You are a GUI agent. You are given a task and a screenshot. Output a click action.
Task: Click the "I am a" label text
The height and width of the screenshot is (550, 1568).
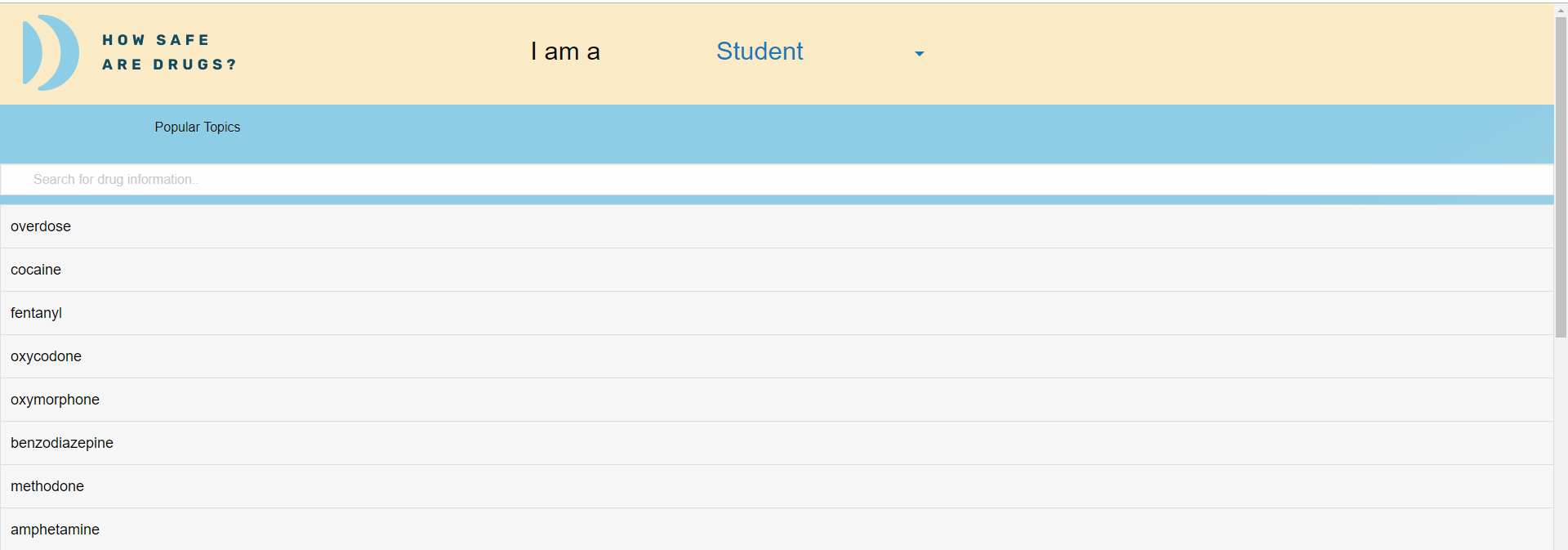pos(565,51)
